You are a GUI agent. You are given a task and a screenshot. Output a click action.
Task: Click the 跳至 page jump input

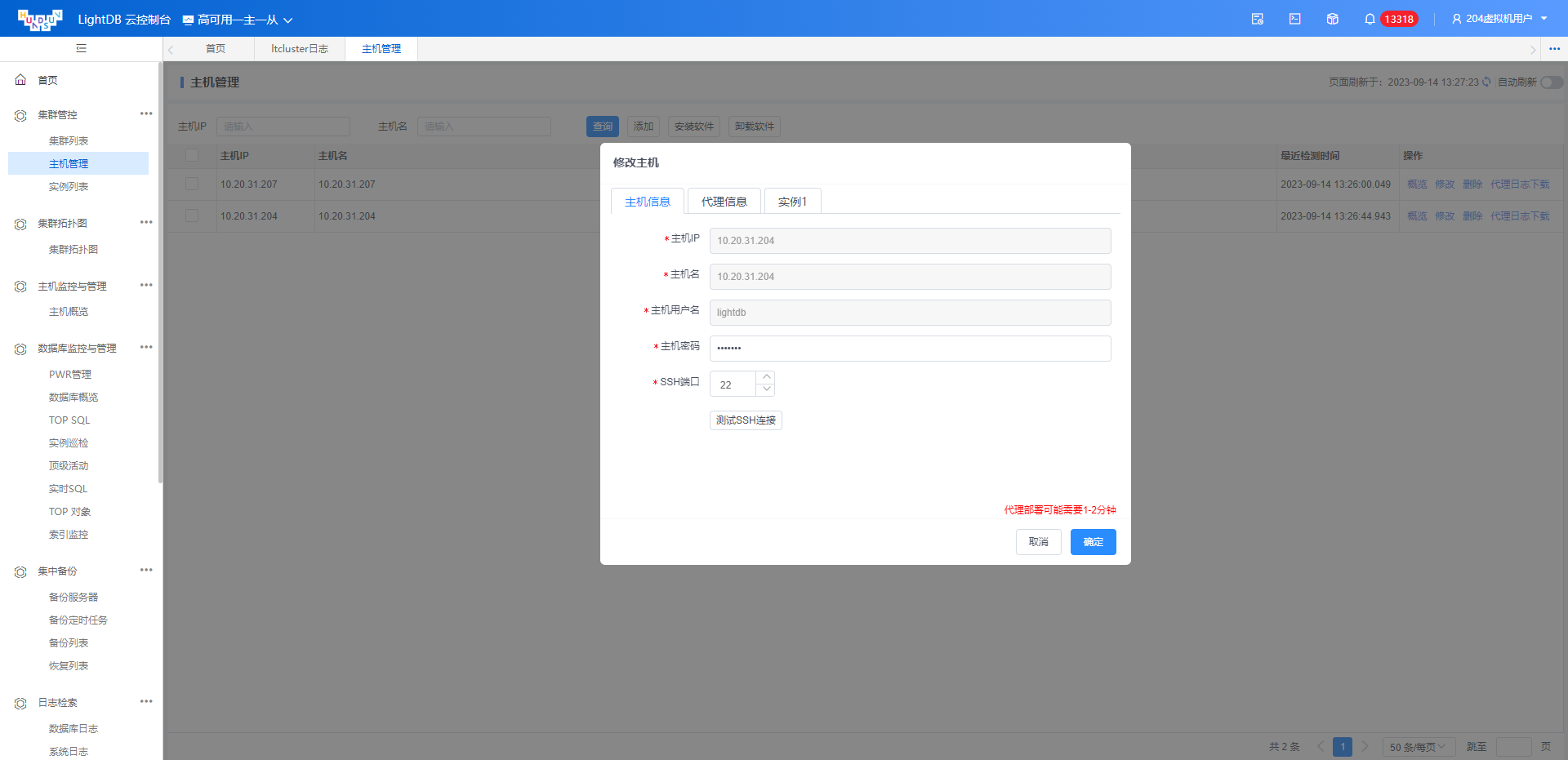[1513, 747]
